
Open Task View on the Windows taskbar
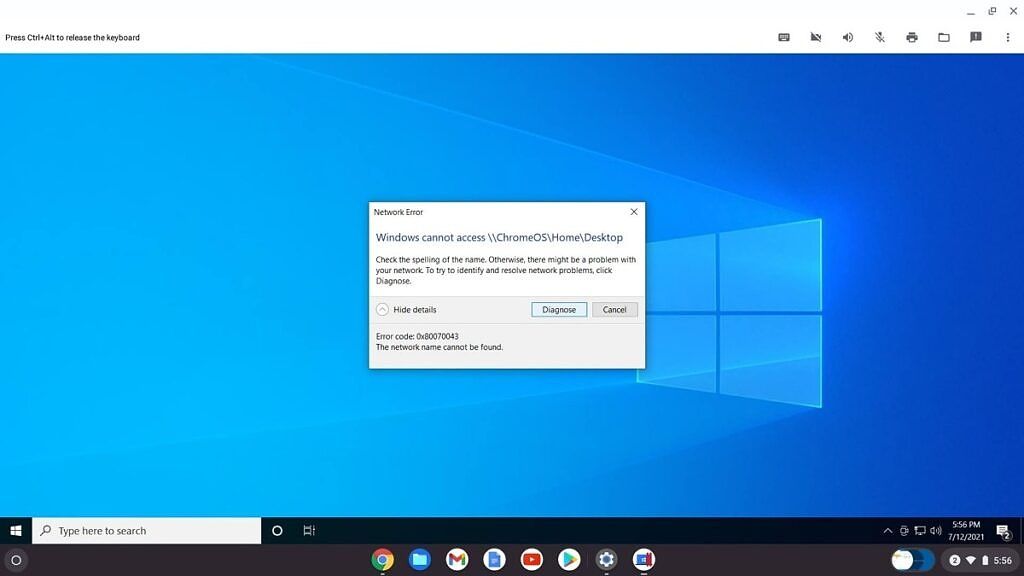(x=310, y=530)
